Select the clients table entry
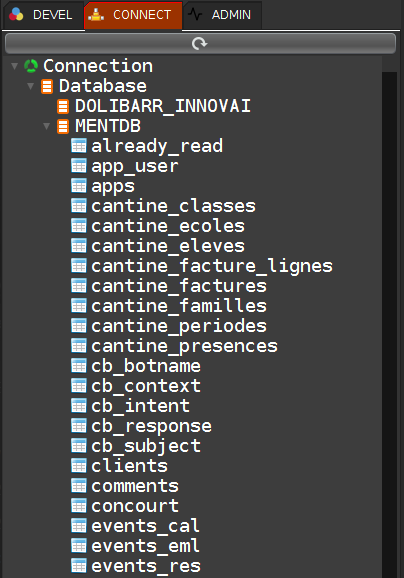Viewport: 404px width, 578px height. pyautogui.click(x=129, y=466)
